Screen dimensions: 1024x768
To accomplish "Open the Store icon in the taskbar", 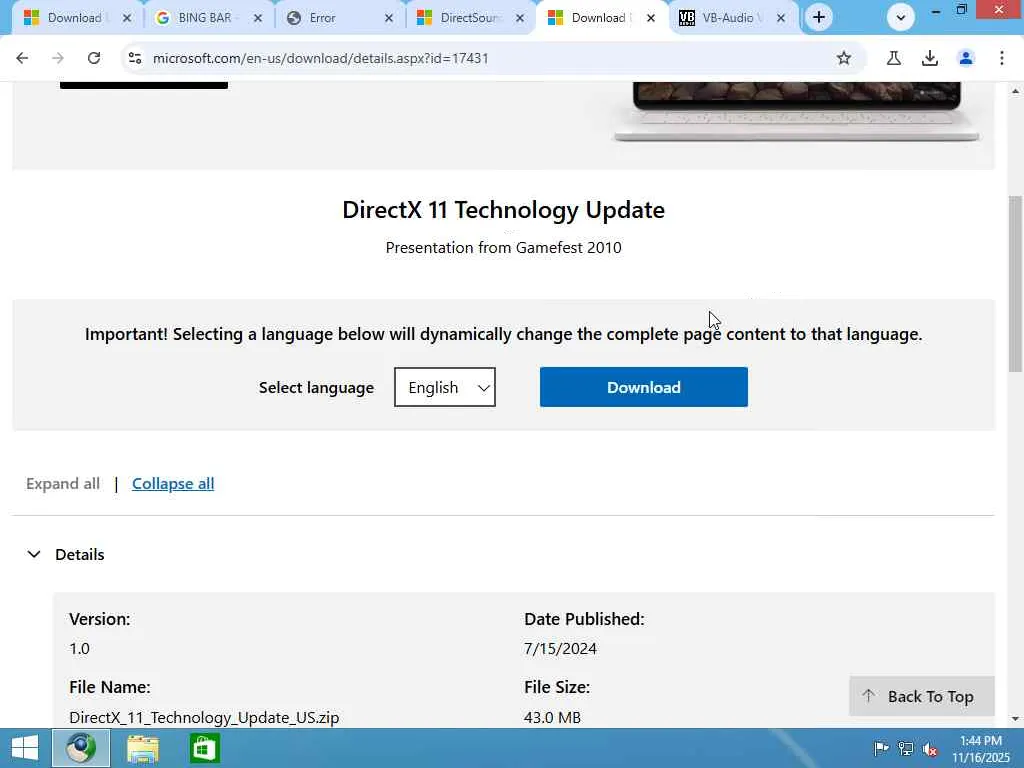I will click(x=204, y=748).
